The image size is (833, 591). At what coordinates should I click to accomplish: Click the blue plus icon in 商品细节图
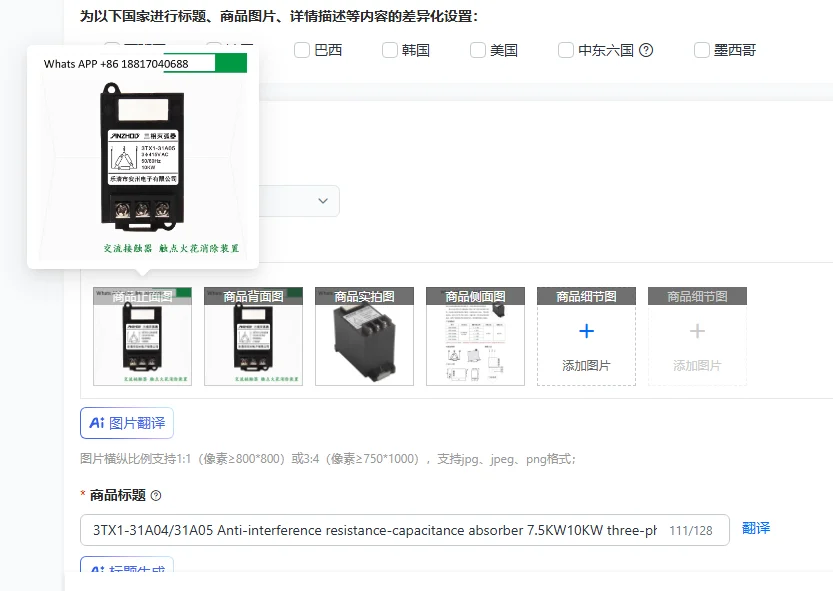(x=586, y=331)
